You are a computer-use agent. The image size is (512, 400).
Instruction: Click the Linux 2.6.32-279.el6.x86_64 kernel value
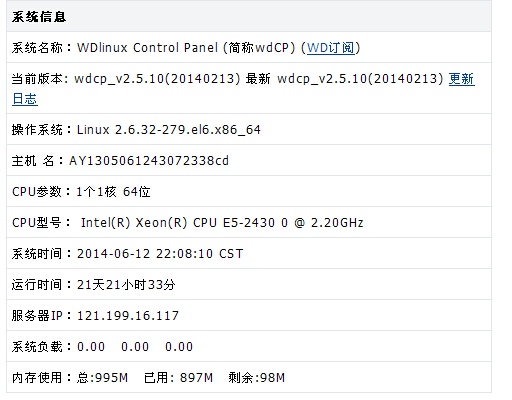point(169,130)
